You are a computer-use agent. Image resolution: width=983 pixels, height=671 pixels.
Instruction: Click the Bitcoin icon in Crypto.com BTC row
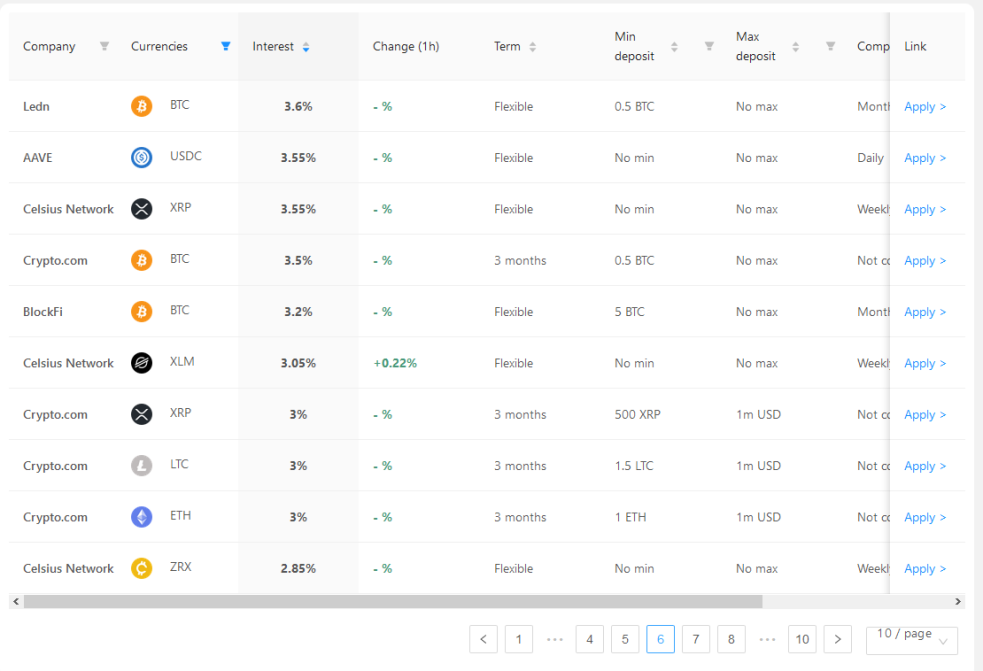pos(142,260)
